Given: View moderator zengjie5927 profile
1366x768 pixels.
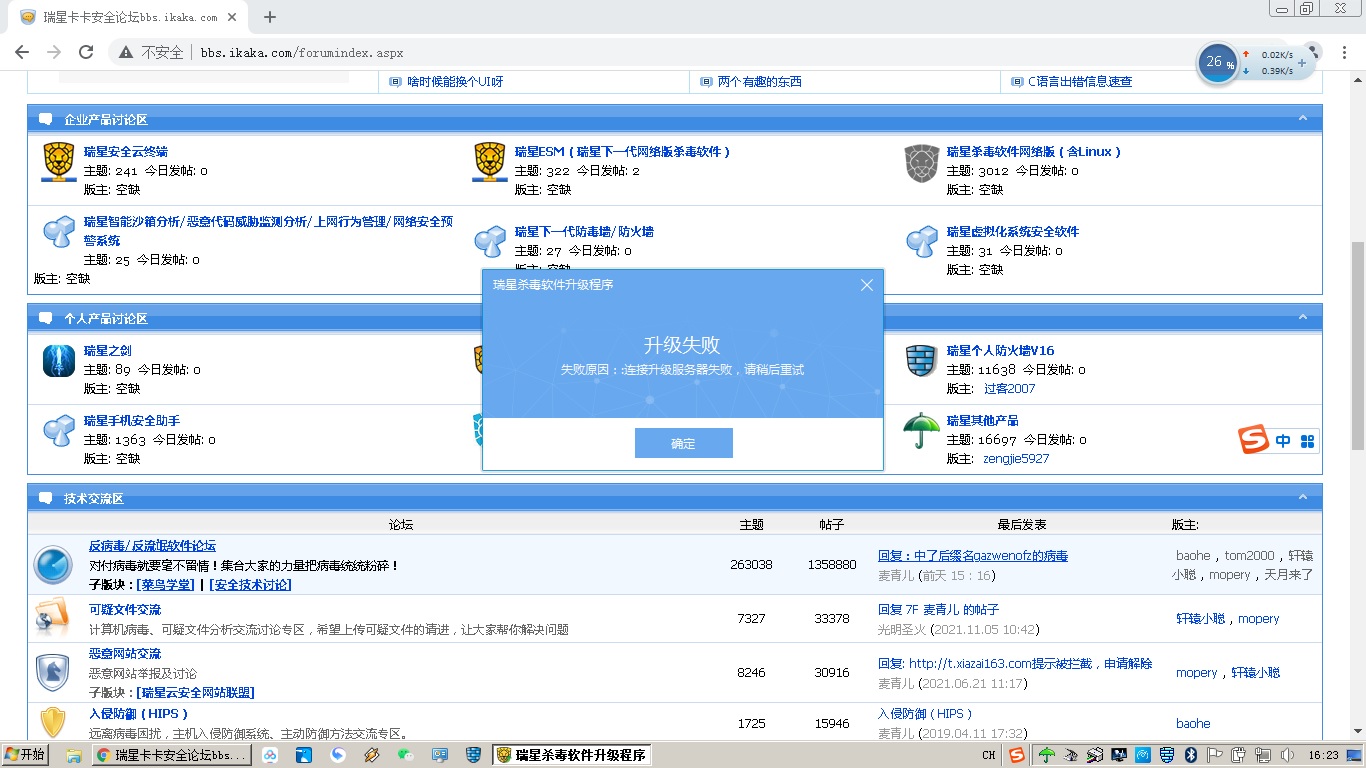Looking at the screenshot, I should 1017,459.
